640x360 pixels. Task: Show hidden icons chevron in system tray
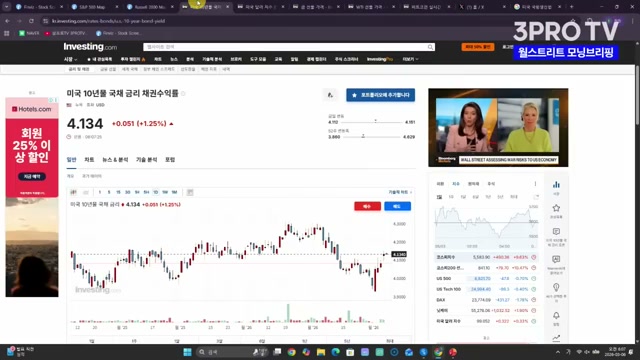coord(558,352)
